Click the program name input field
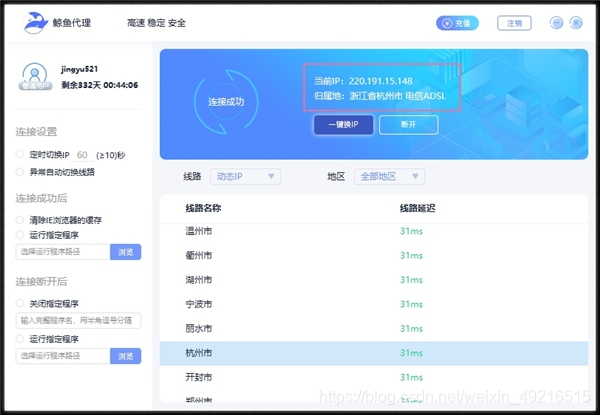 78,321
